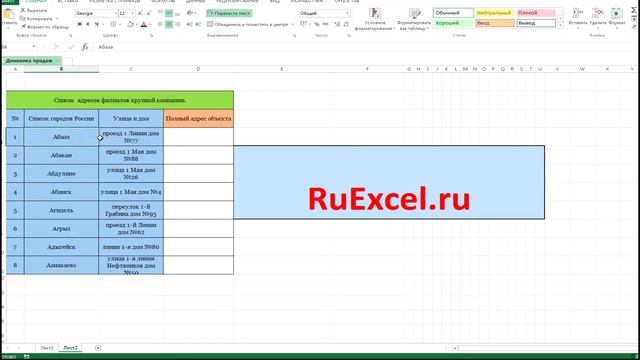Toggle Underline Ч formatting
Image resolution: width=640 pixels, height=360 pixels.
(x=97, y=24)
